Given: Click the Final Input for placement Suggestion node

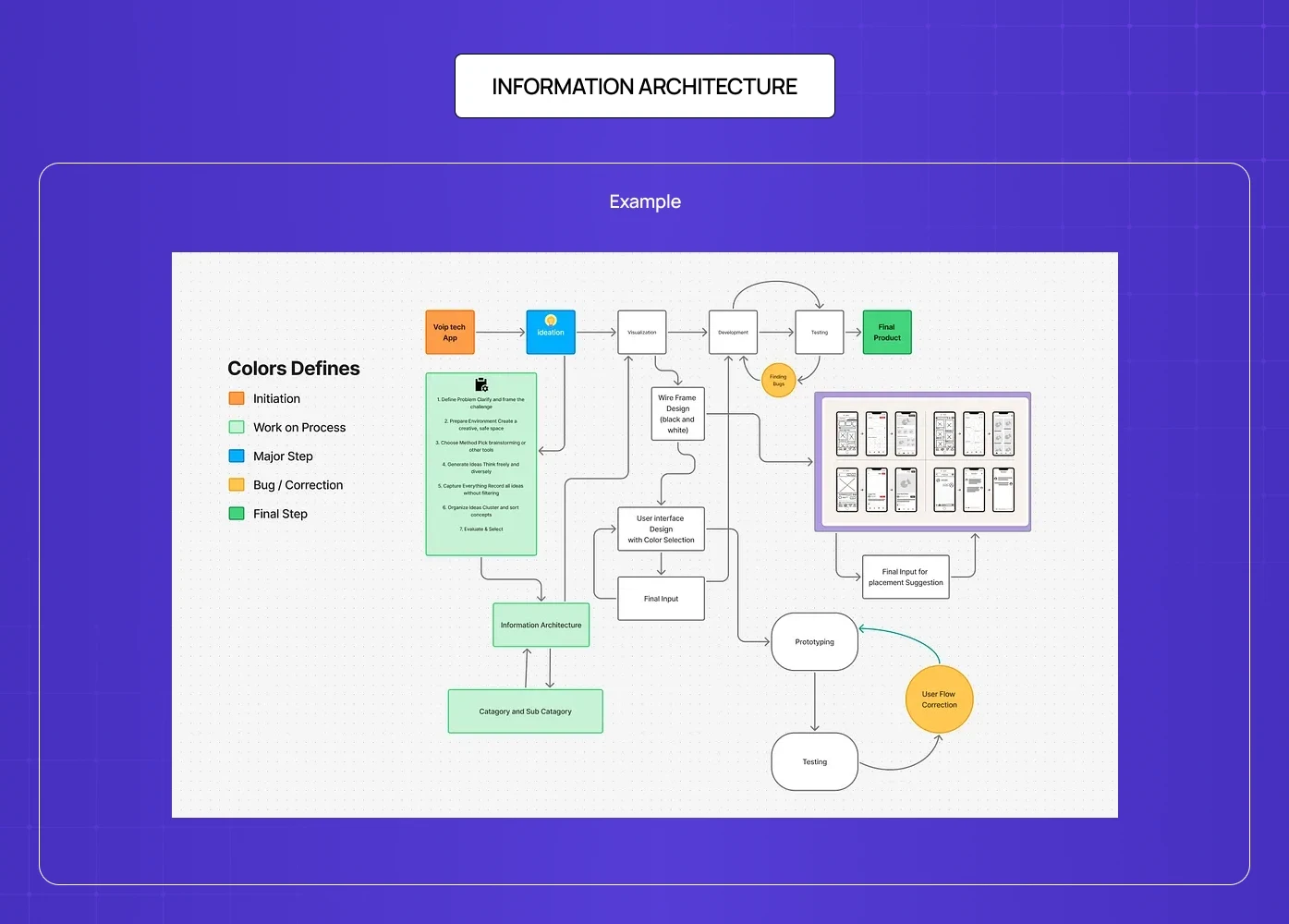Looking at the screenshot, I should tap(905, 576).
